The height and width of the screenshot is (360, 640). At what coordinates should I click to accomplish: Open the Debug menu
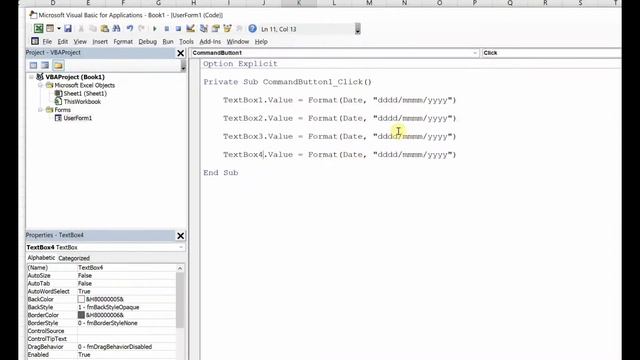coord(147,42)
